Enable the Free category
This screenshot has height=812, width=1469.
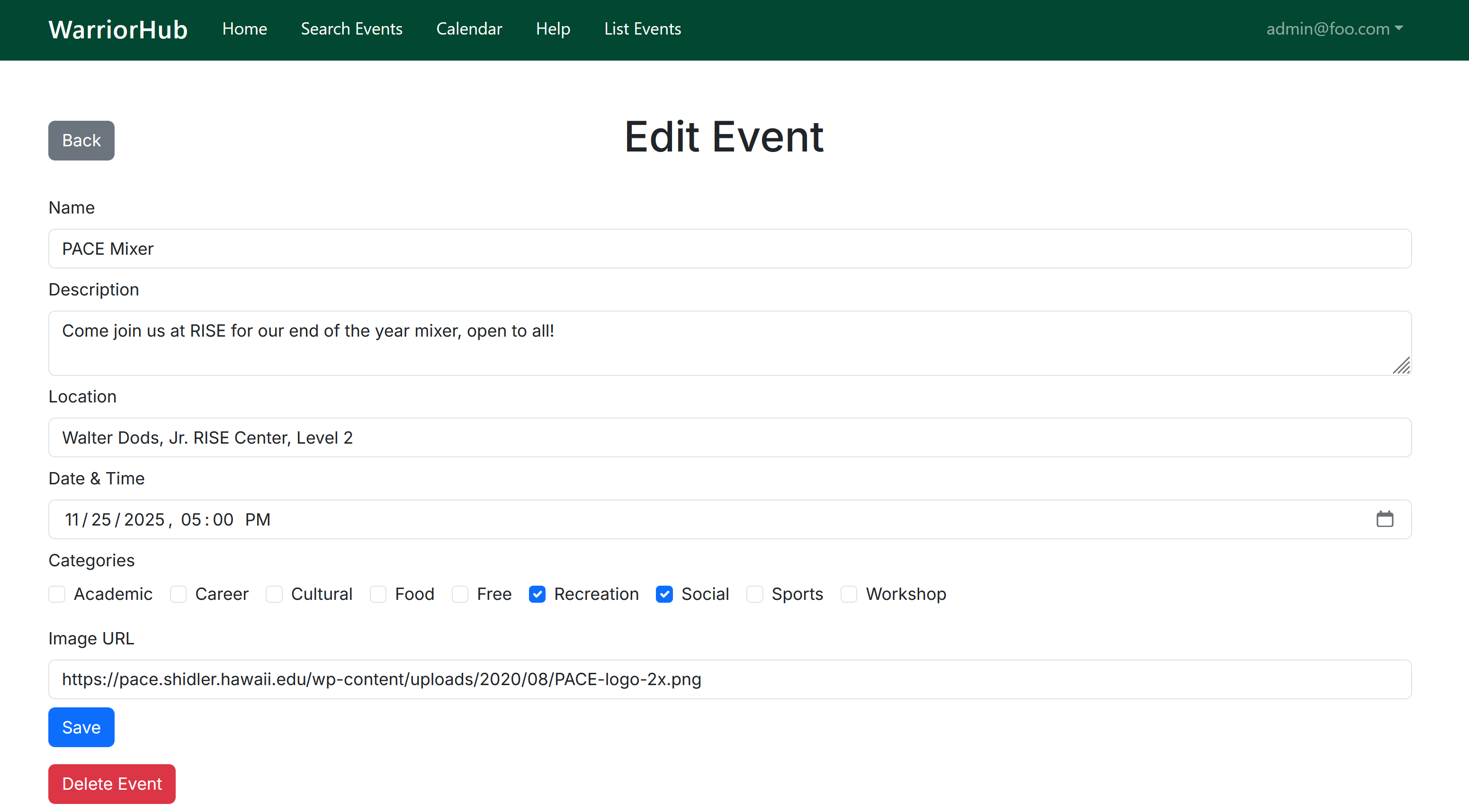click(x=460, y=594)
